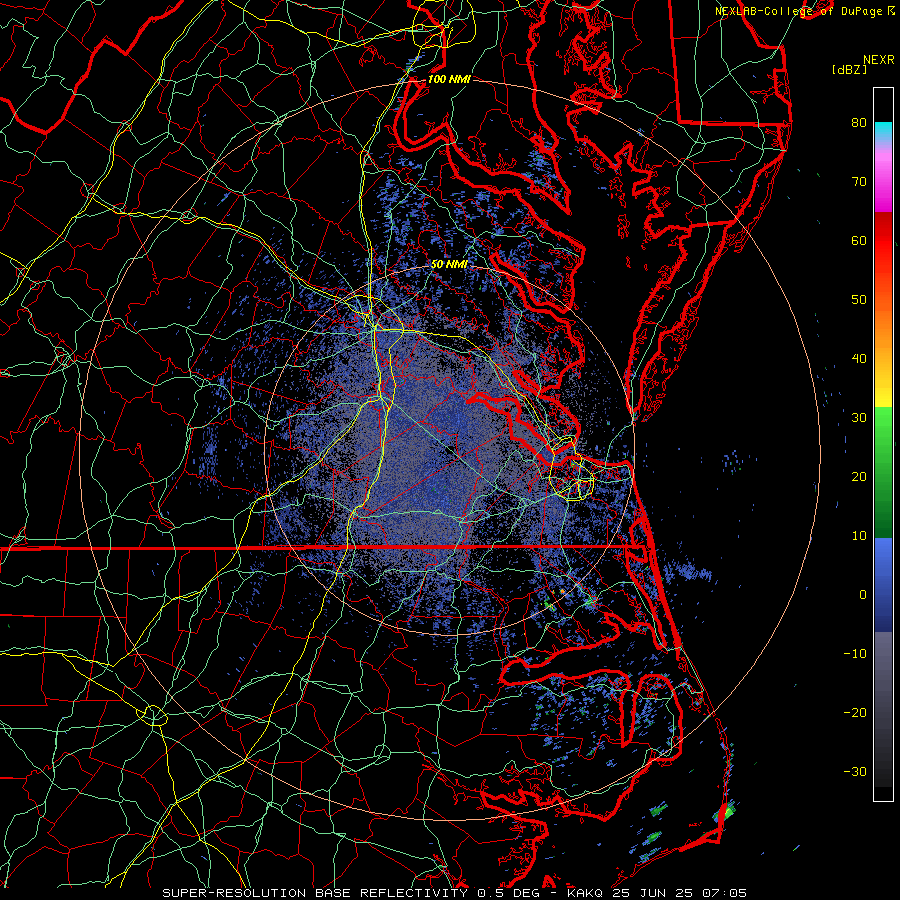The width and height of the screenshot is (900, 900).
Task: Click the positive 10 value on the dBZ scale
Action: tap(859, 536)
